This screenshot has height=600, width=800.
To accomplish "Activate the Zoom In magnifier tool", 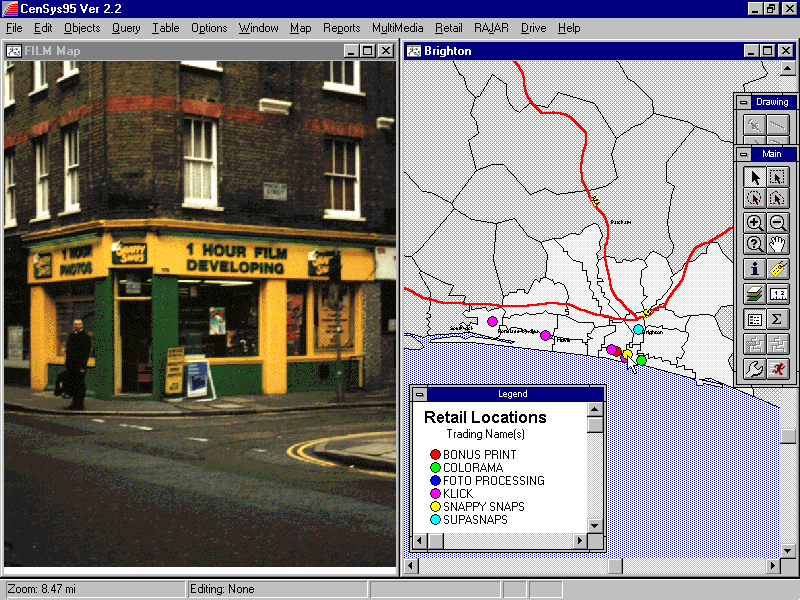I will pos(755,223).
